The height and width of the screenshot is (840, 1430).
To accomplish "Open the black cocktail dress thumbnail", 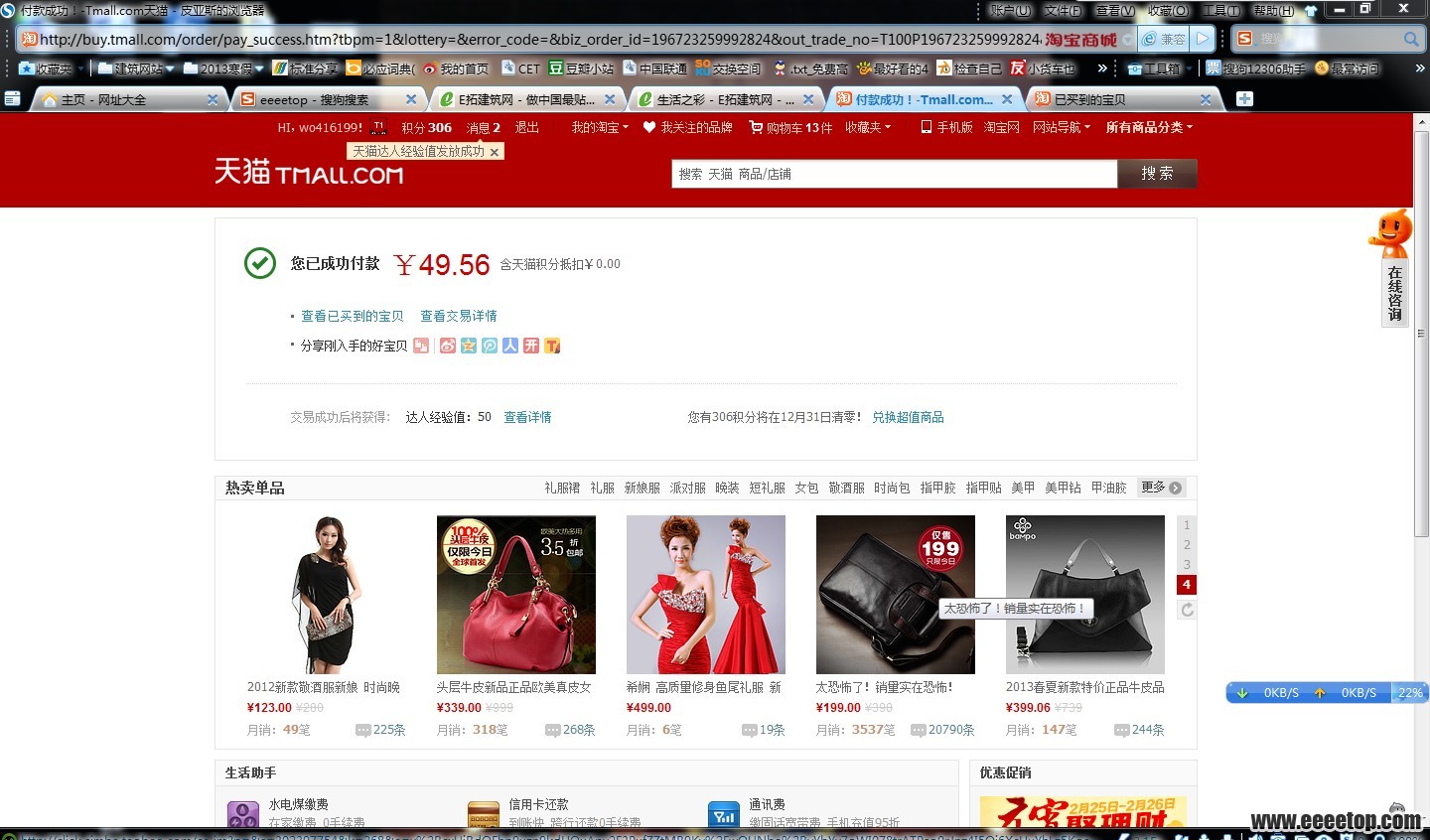I will click(x=327, y=595).
